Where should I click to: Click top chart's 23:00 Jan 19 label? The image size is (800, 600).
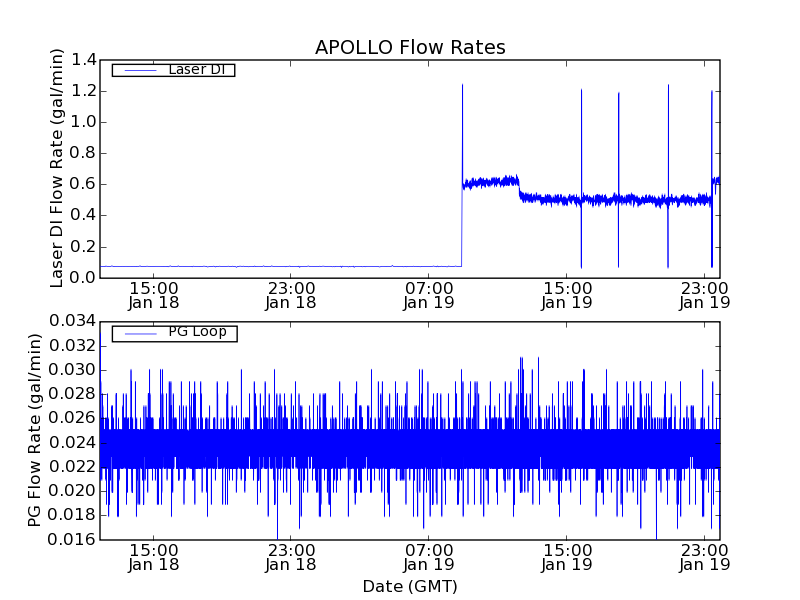(704, 295)
